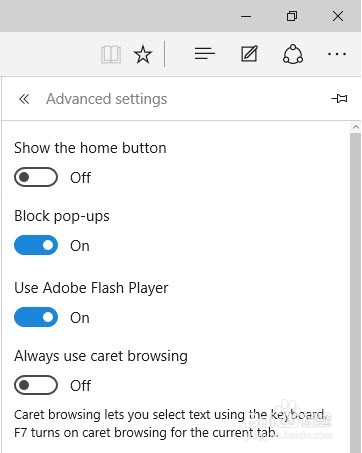Open the Share icon
This screenshot has width=362, height=453.
point(293,54)
